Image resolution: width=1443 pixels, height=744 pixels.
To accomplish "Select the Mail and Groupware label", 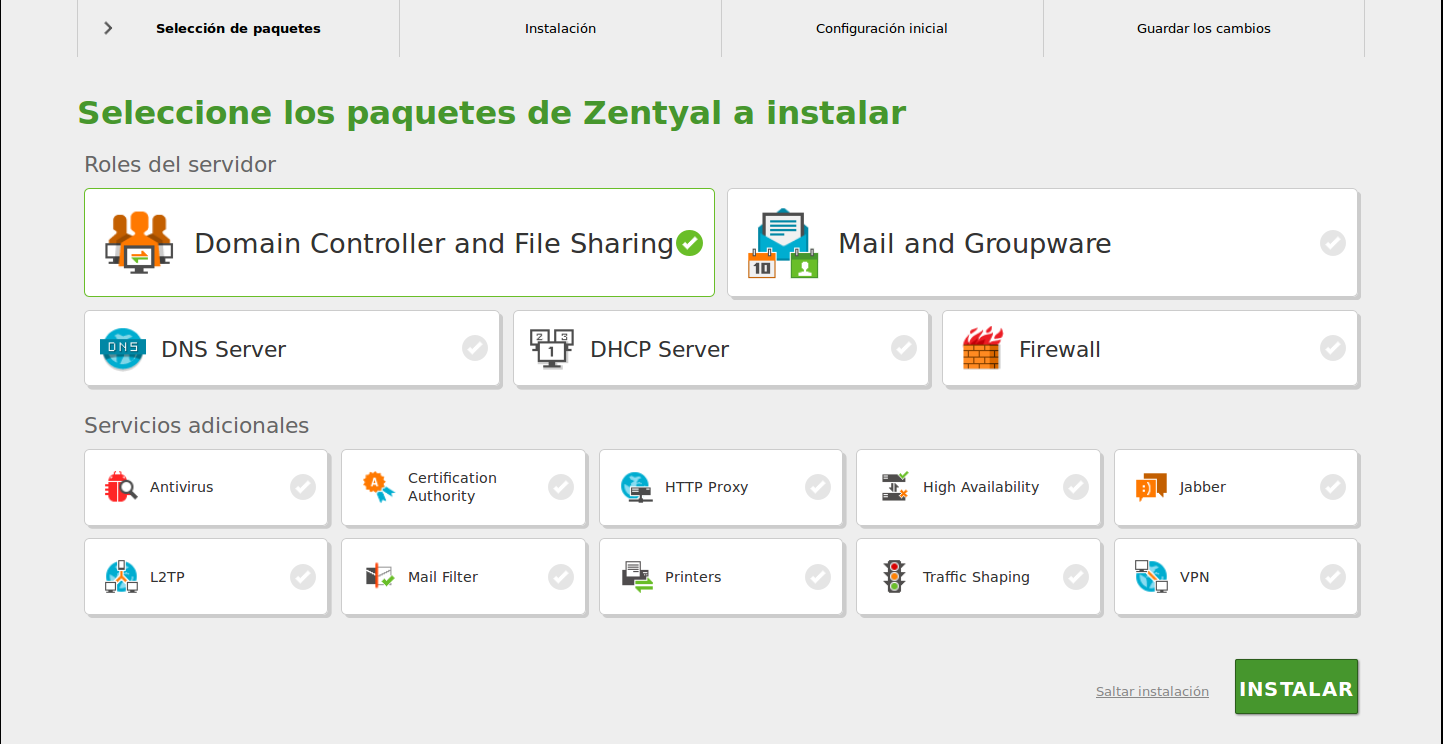I will [975, 243].
